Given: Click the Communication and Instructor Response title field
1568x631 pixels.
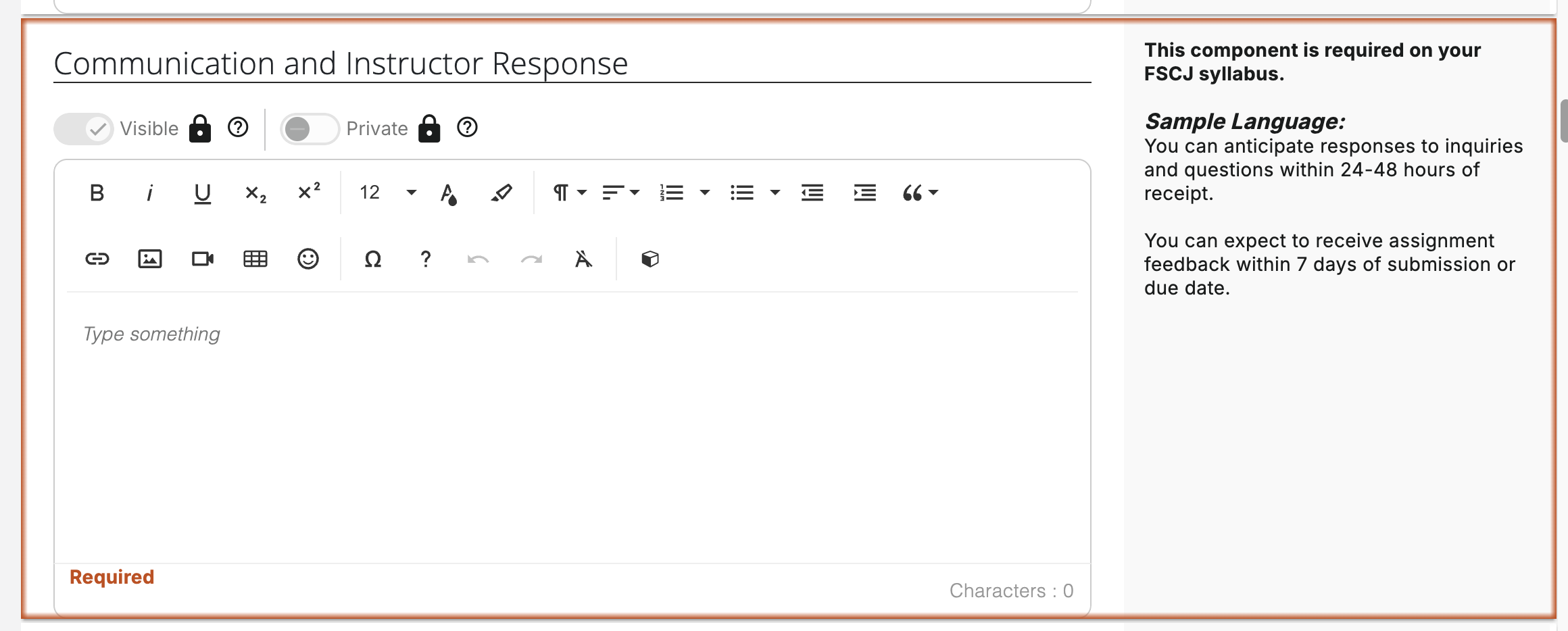Looking at the screenshot, I should point(572,64).
